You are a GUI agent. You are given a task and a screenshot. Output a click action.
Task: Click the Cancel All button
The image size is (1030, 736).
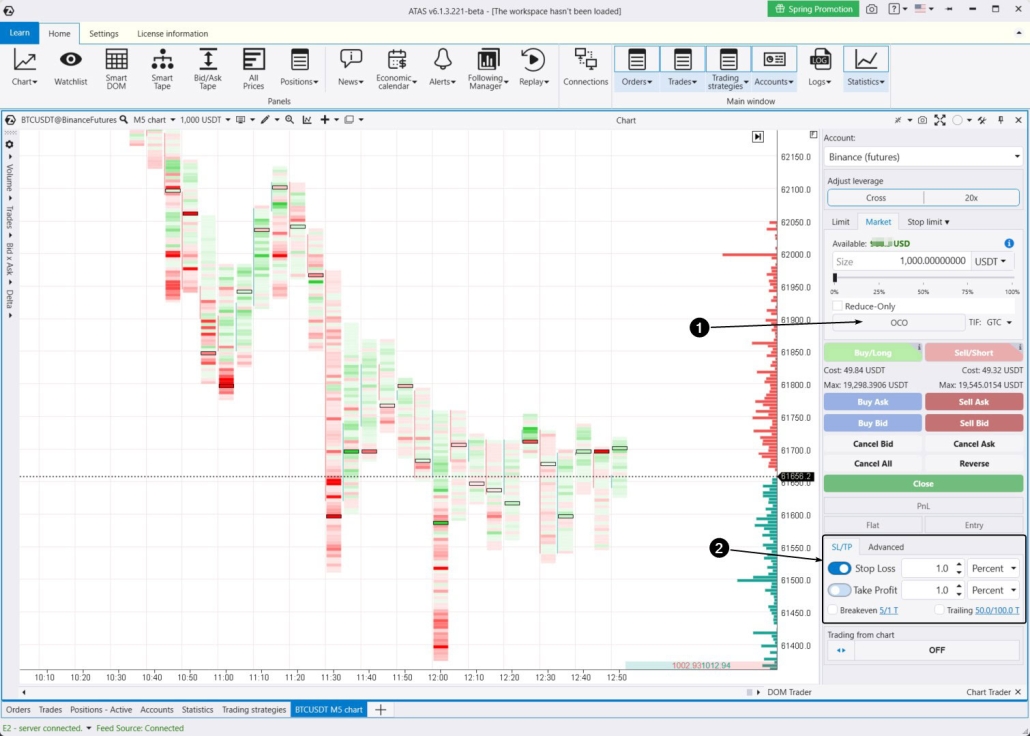tap(872, 463)
